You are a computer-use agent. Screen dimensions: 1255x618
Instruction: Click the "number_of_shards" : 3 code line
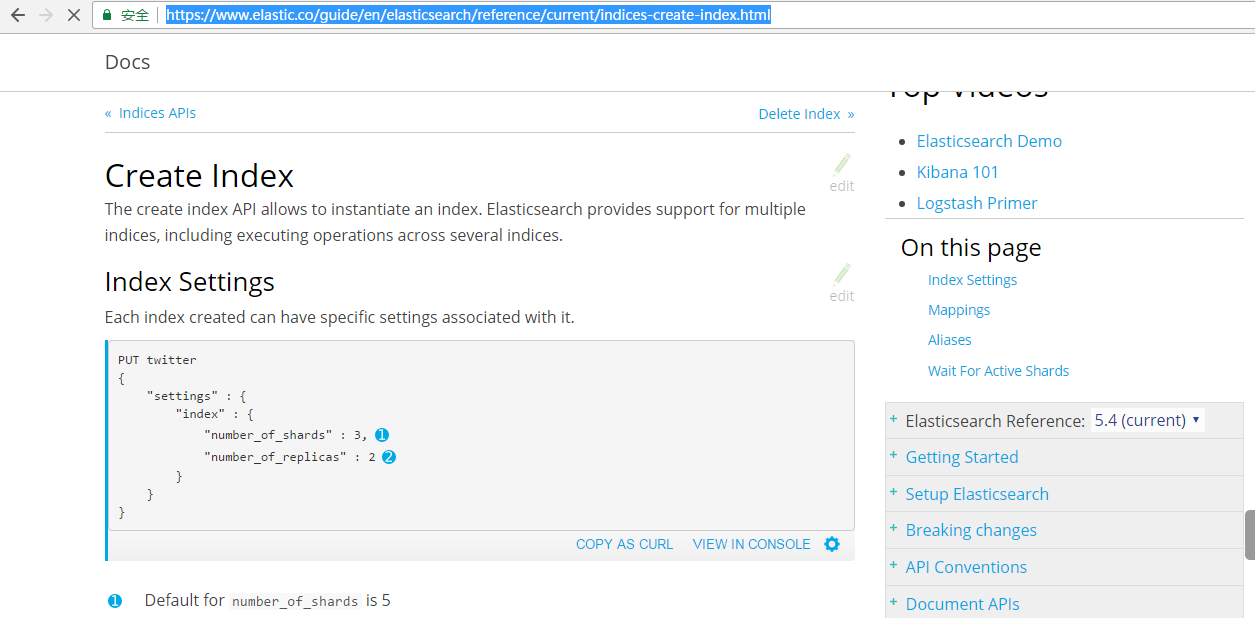tap(285, 435)
